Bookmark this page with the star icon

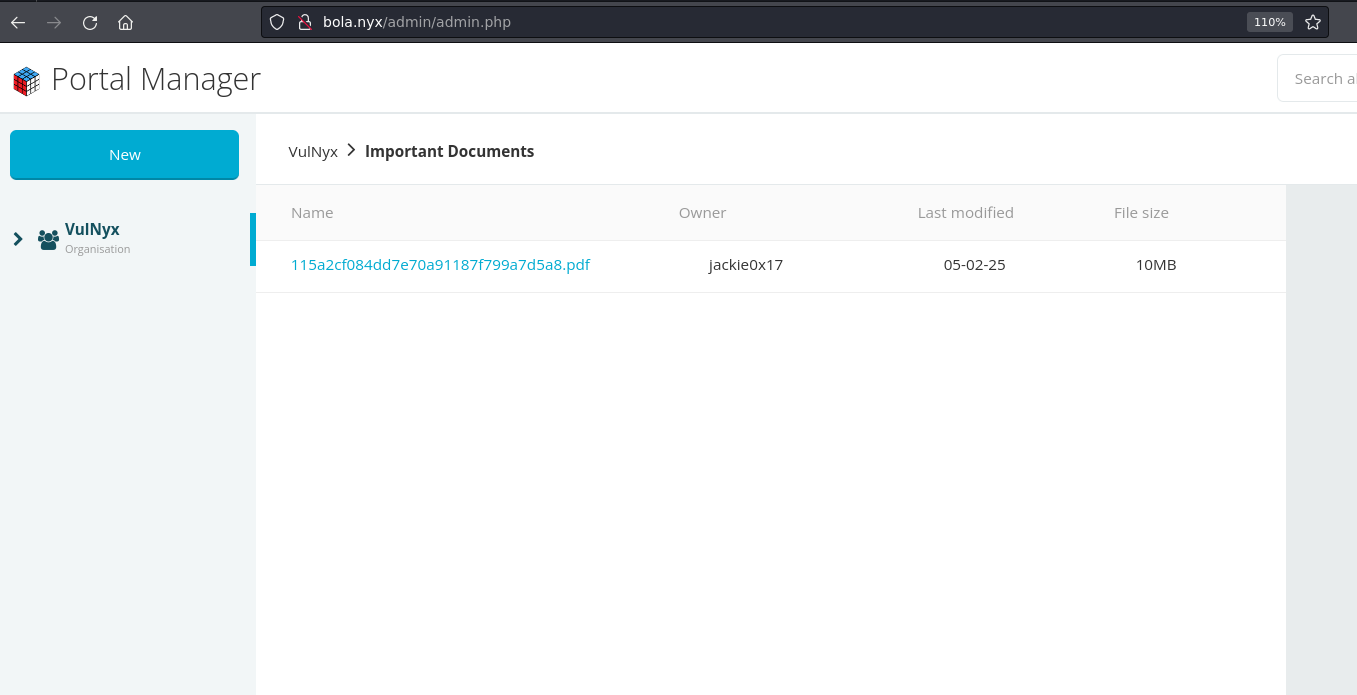[1313, 22]
